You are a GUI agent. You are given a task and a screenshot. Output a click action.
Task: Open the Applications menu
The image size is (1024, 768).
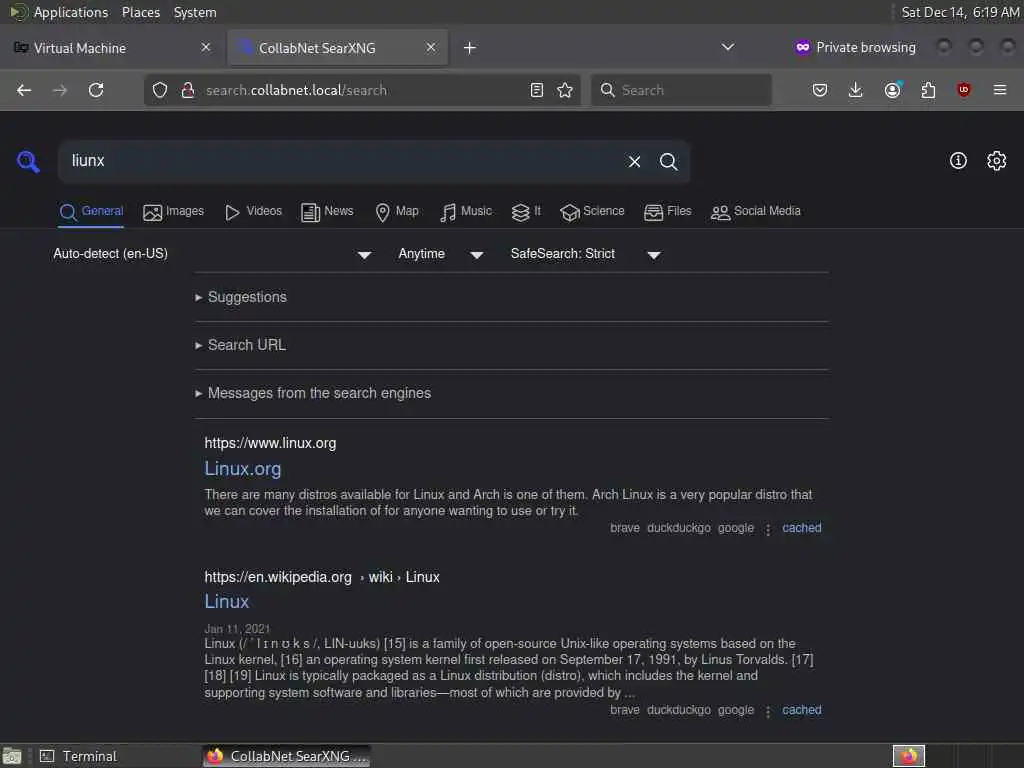pos(71,12)
